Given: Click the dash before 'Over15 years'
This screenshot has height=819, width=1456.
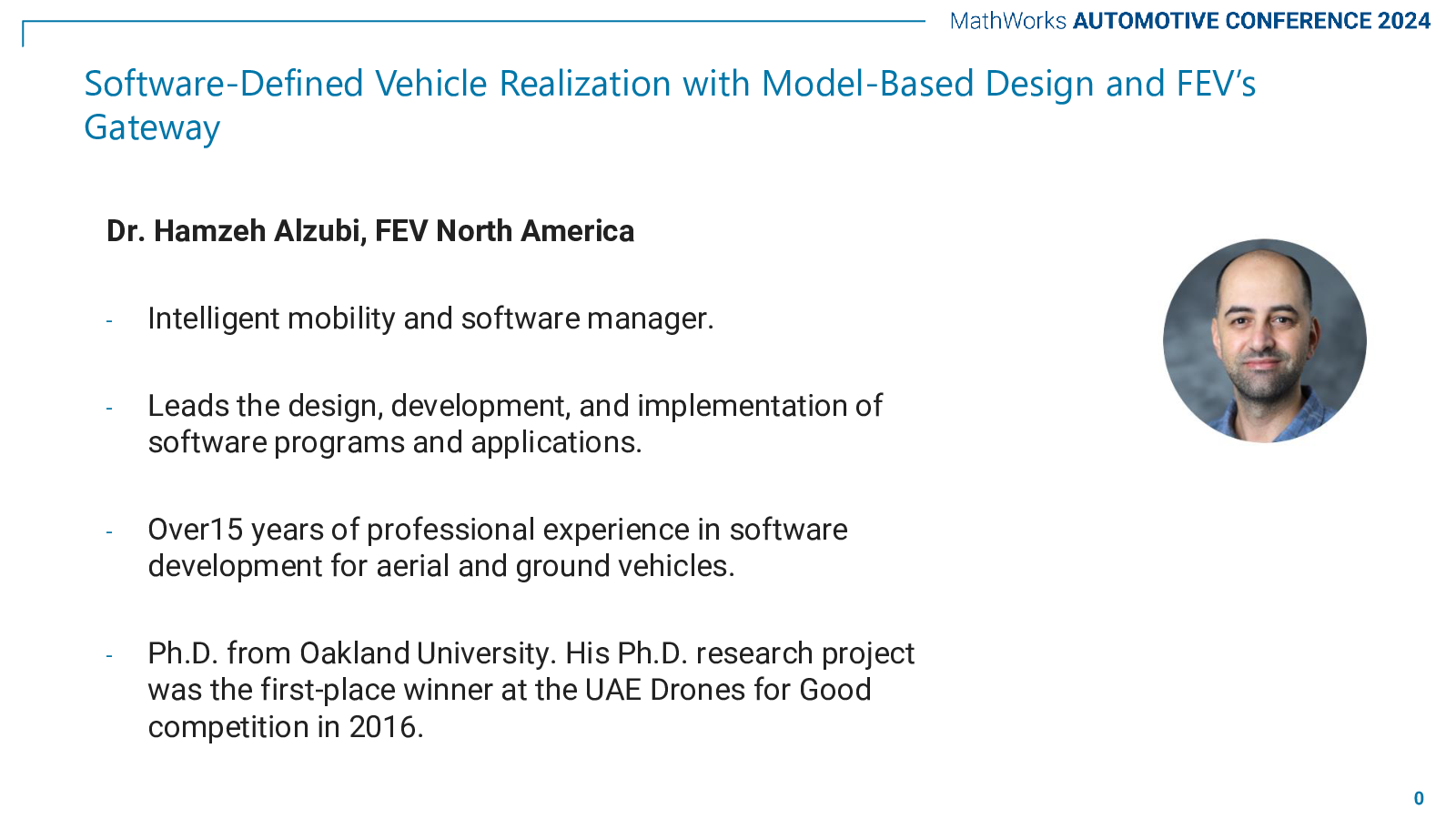Looking at the screenshot, I should 109,531.
